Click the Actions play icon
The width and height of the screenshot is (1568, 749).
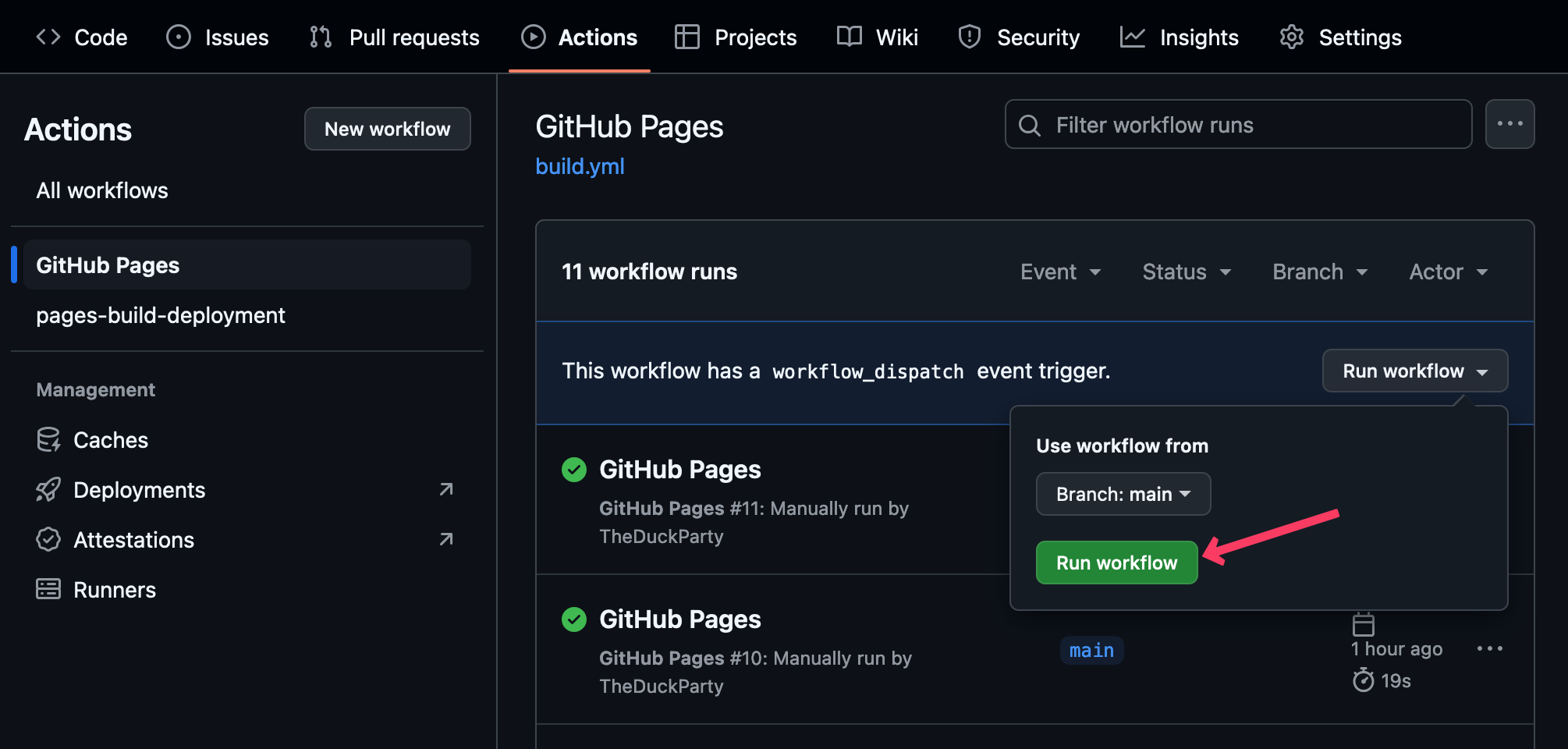tap(534, 37)
